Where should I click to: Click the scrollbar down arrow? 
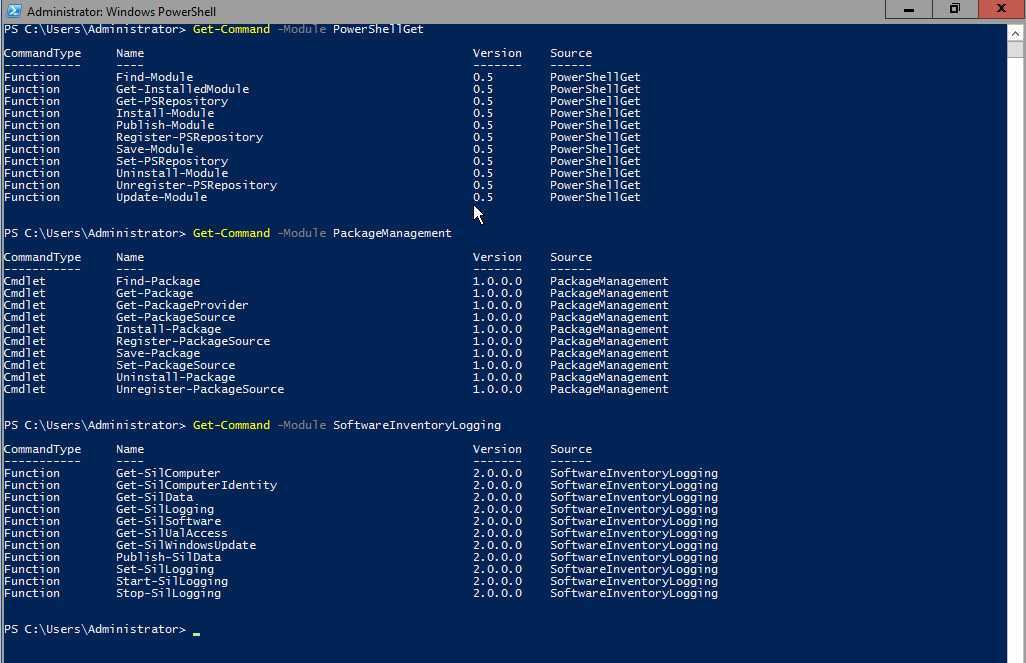[x=1015, y=654]
